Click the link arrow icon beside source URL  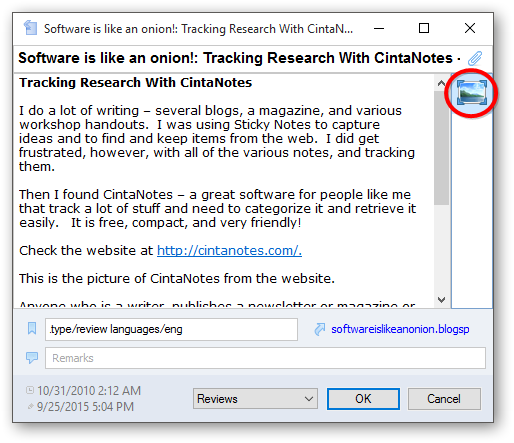(x=320, y=329)
